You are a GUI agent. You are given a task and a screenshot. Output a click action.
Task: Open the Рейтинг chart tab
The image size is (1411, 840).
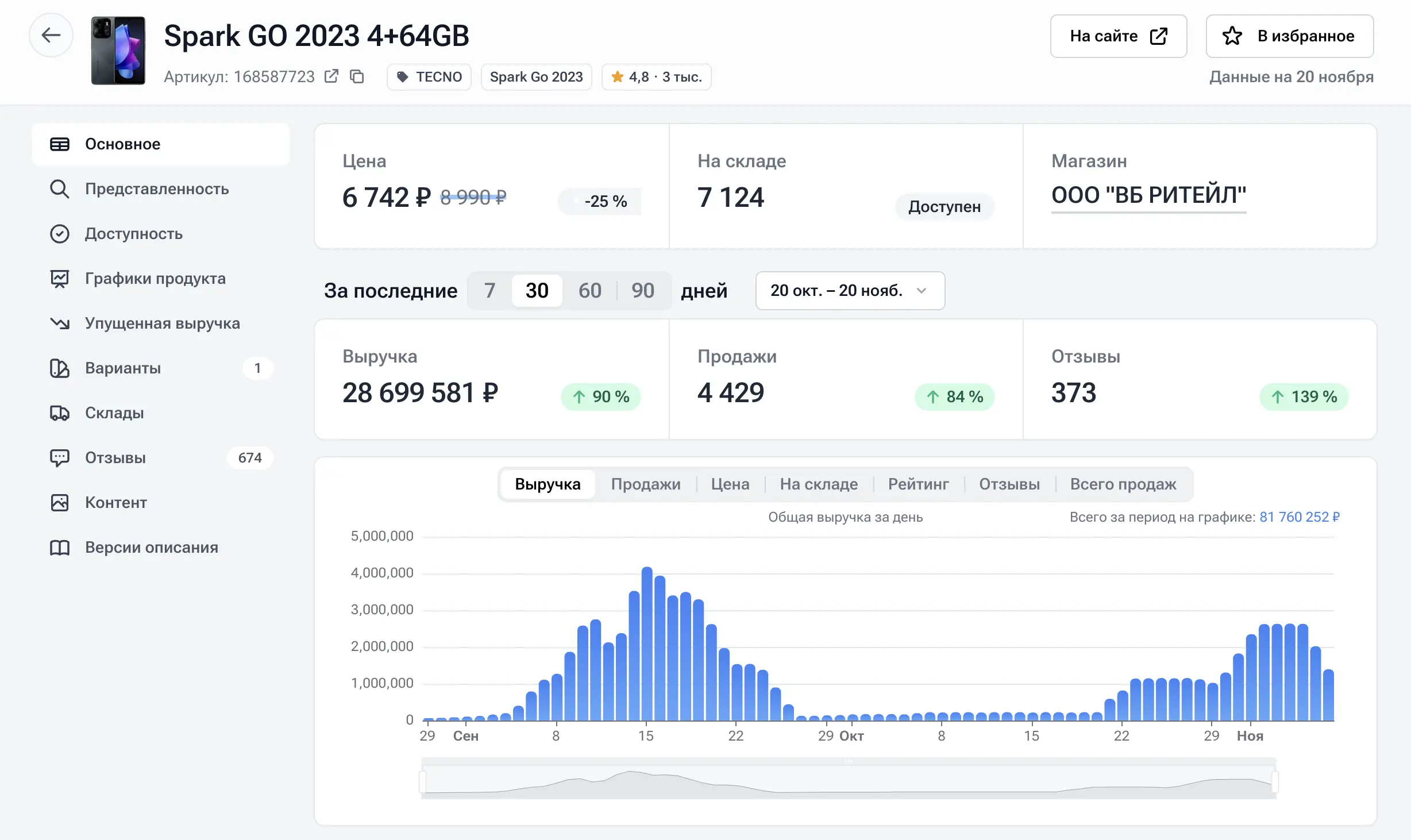pyautogui.click(x=918, y=484)
